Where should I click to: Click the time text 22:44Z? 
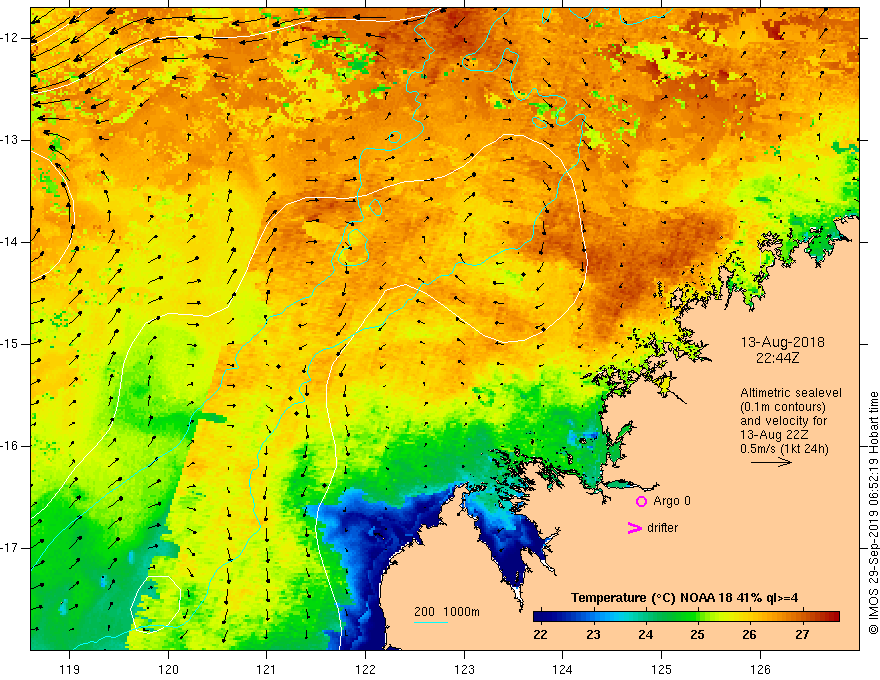tap(777, 357)
